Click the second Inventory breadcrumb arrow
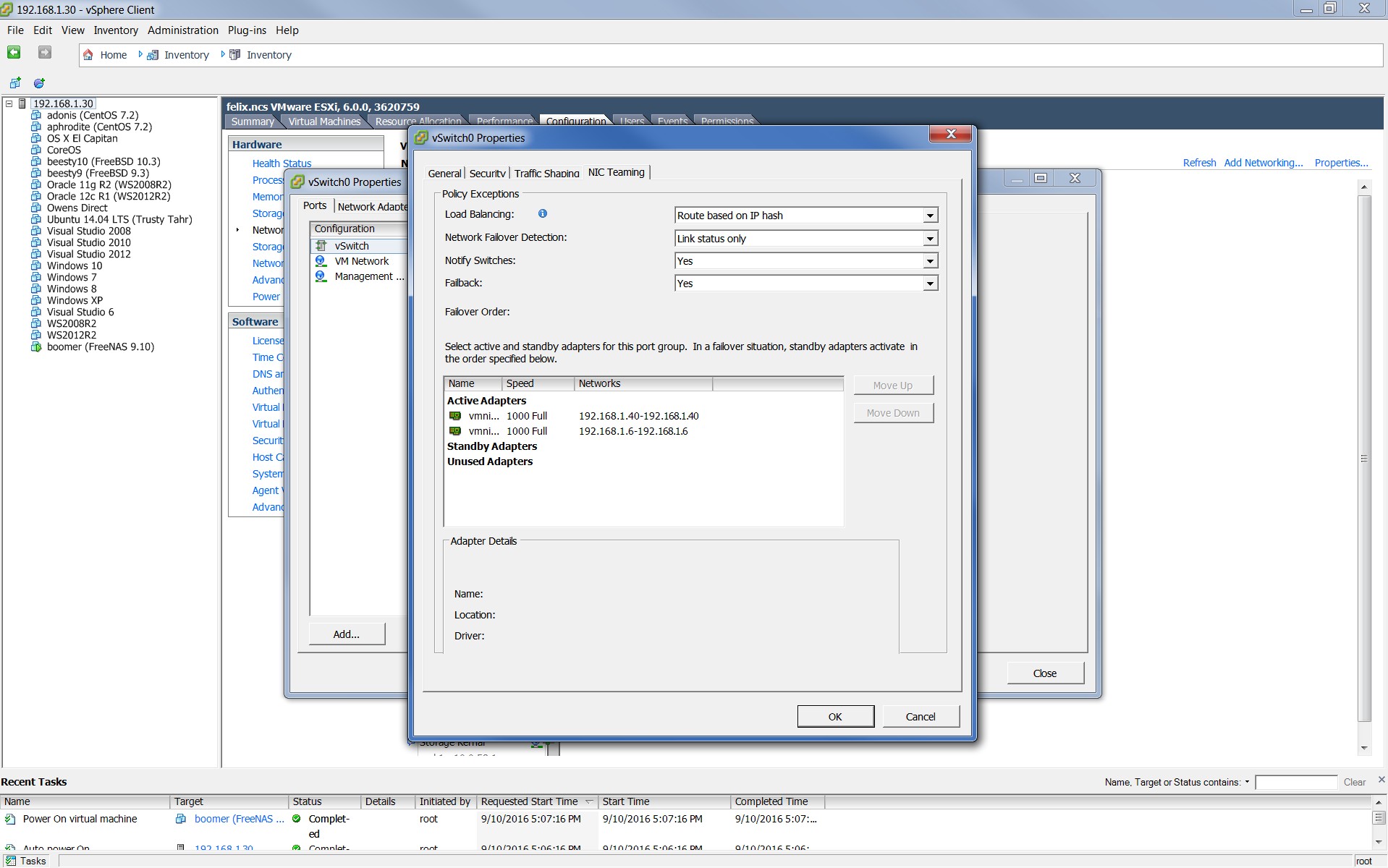1388x868 pixels. click(223, 54)
